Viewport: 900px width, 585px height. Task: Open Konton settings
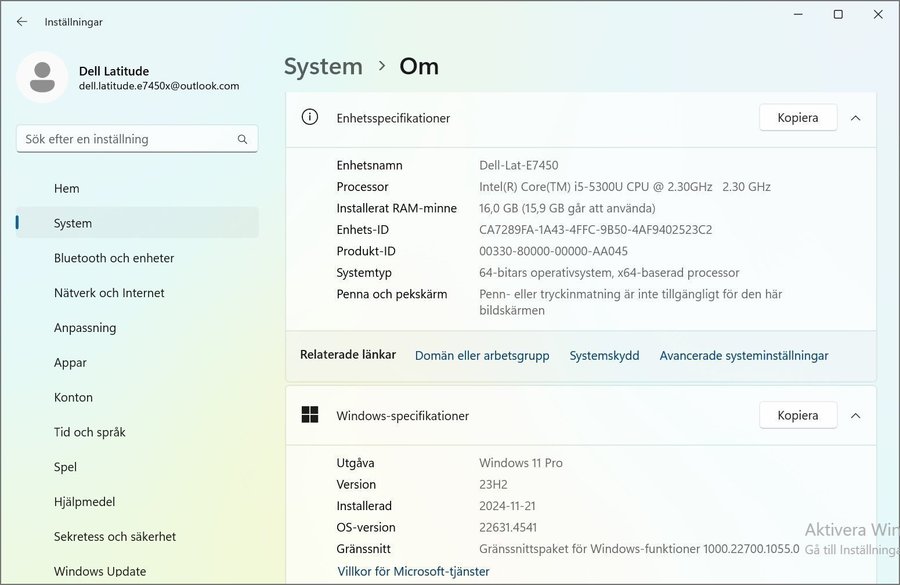(137, 397)
